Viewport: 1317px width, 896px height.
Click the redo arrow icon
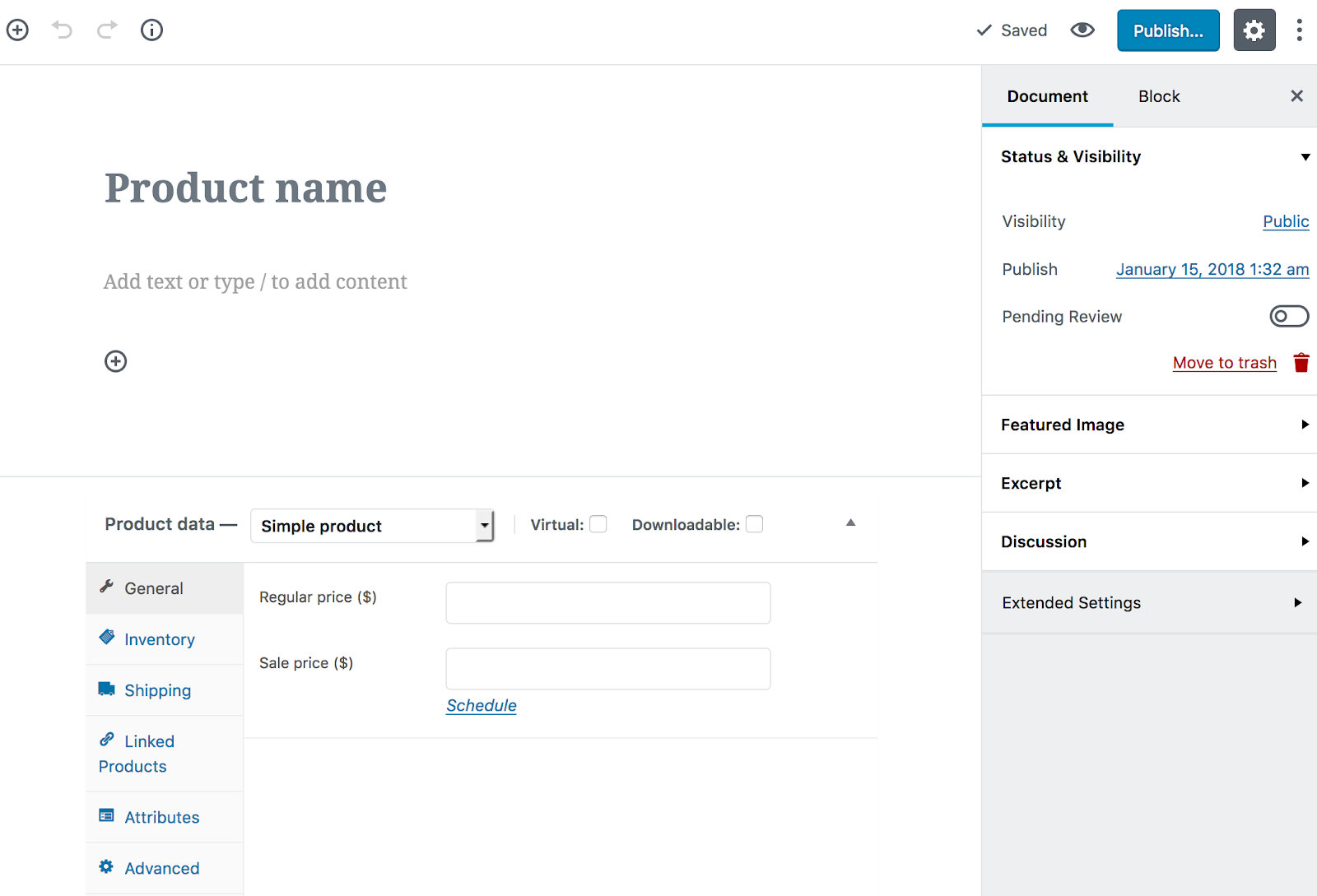click(107, 30)
